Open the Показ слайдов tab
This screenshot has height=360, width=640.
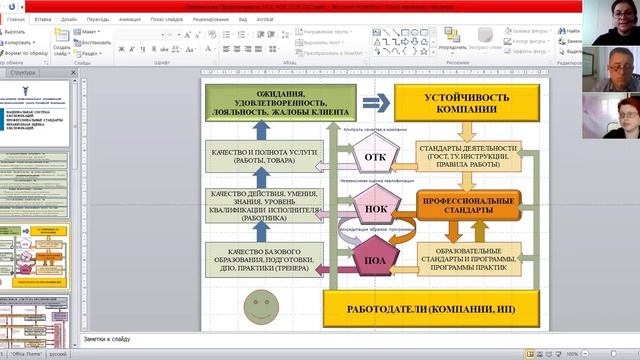pos(167,19)
